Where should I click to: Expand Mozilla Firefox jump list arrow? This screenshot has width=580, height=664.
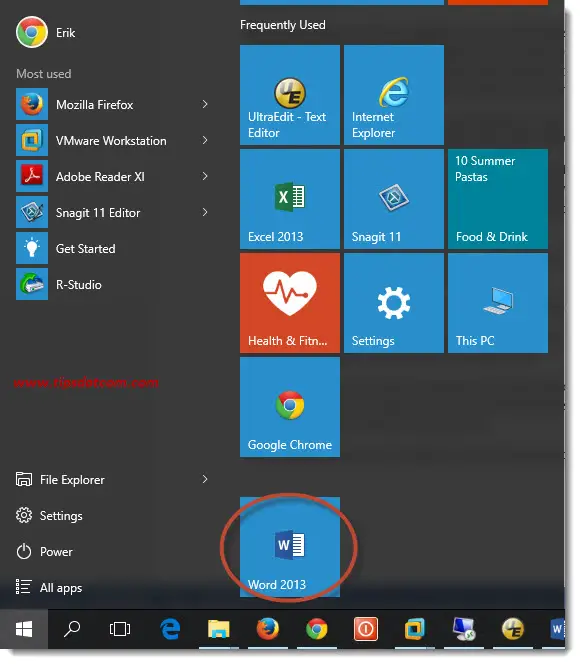point(205,104)
